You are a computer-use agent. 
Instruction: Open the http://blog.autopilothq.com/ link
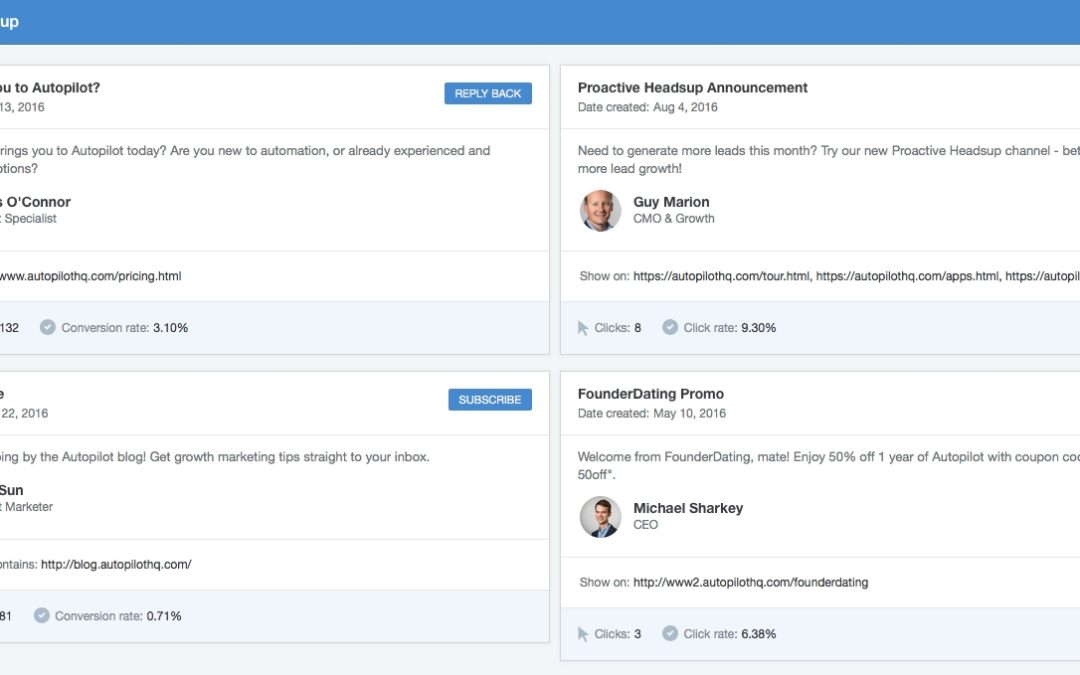coord(116,564)
